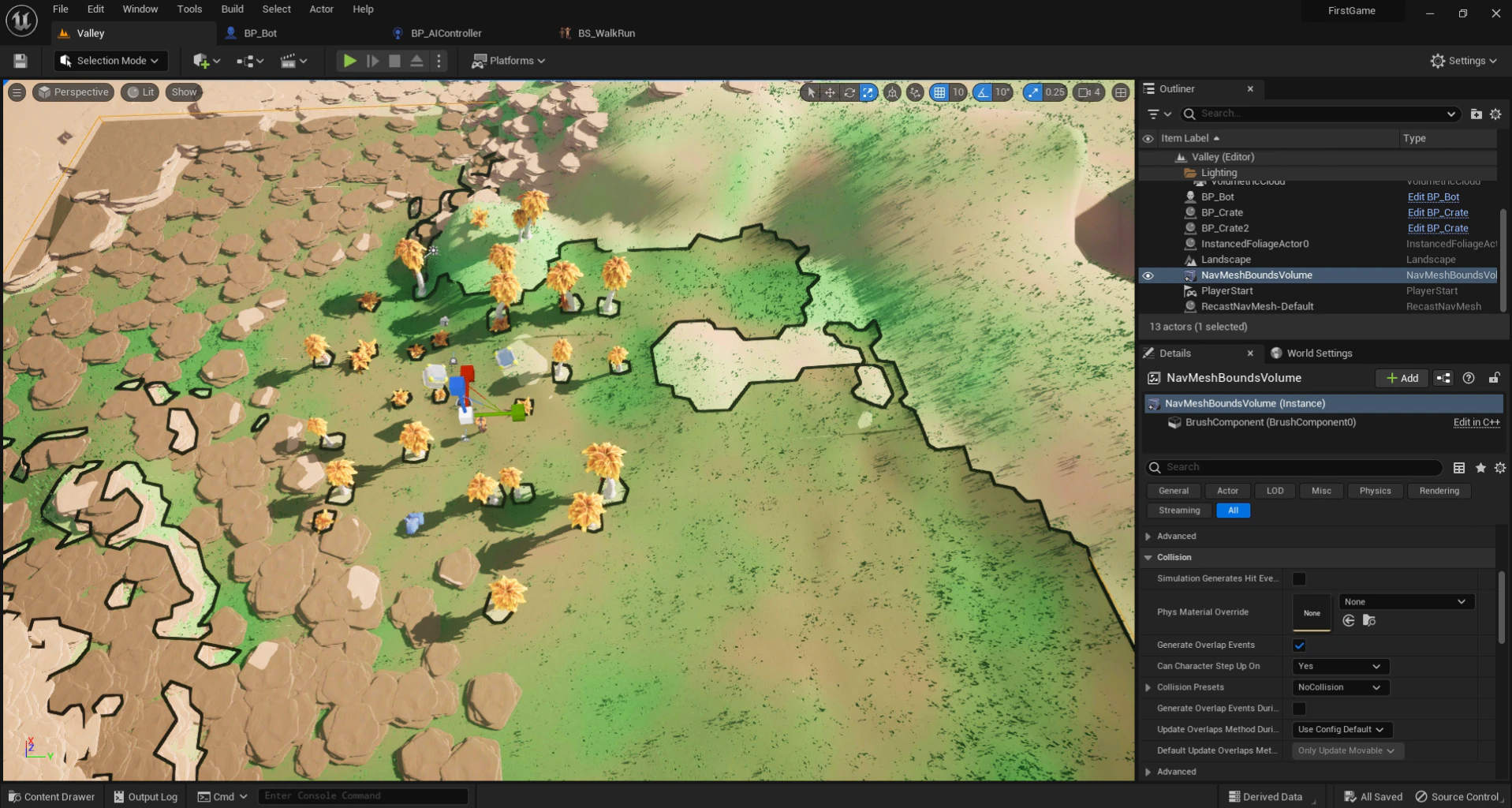Toggle the Details panel lock icon
The image size is (1512, 808).
1494,378
